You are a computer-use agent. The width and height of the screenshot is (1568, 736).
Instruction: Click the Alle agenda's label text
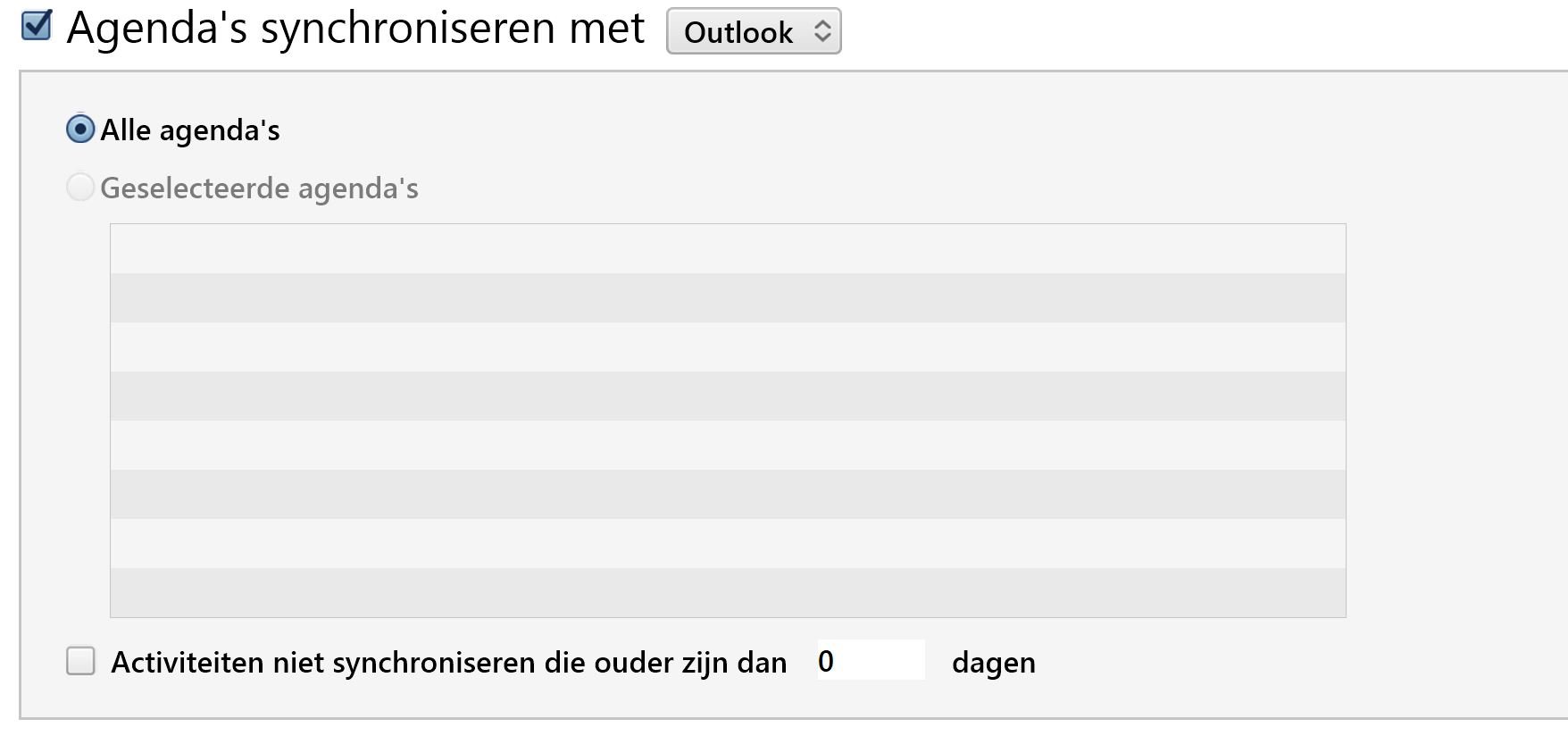[190, 130]
